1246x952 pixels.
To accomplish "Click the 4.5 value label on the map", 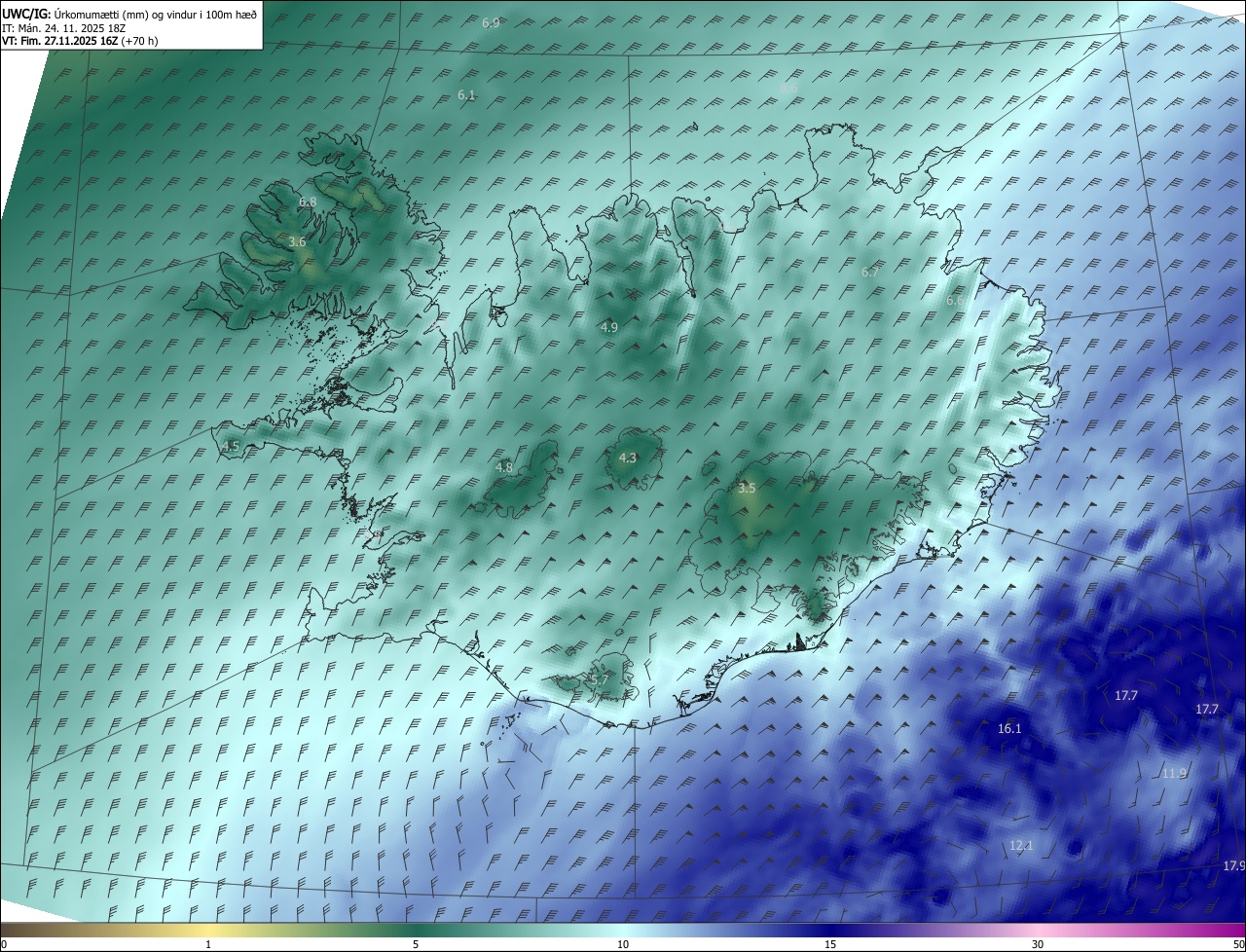I will click(231, 446).
